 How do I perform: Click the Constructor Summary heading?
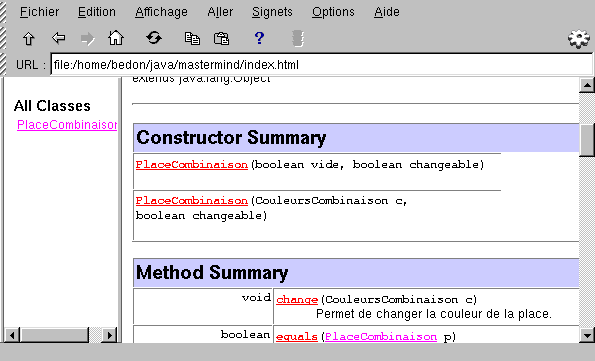pyautogui.click(x=231, y=137)
